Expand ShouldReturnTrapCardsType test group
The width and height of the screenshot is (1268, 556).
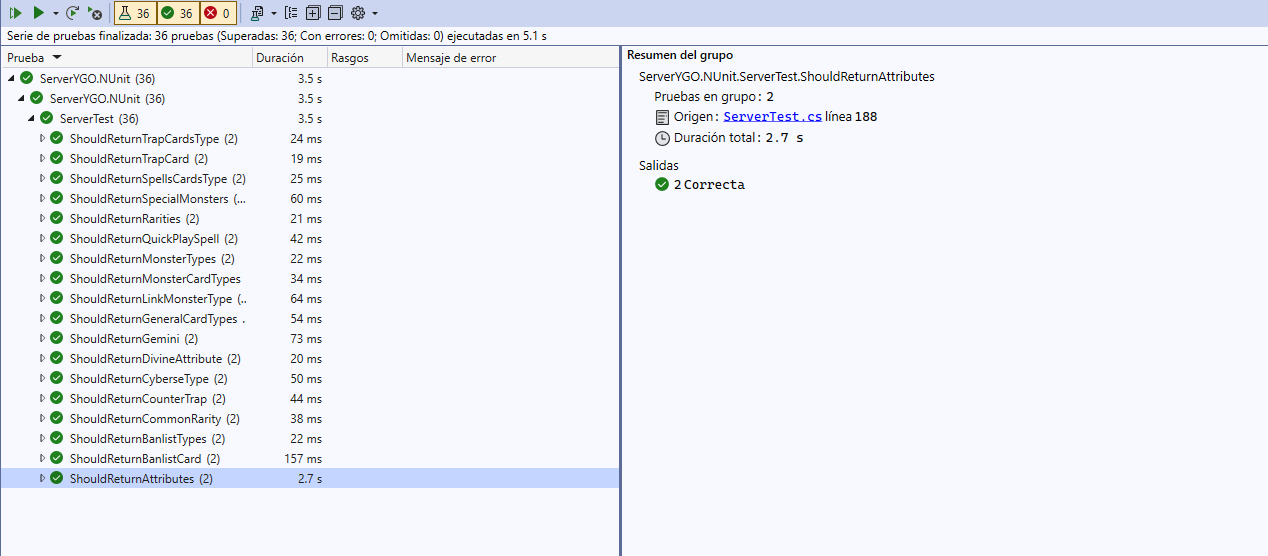click(x=42, y=138)
